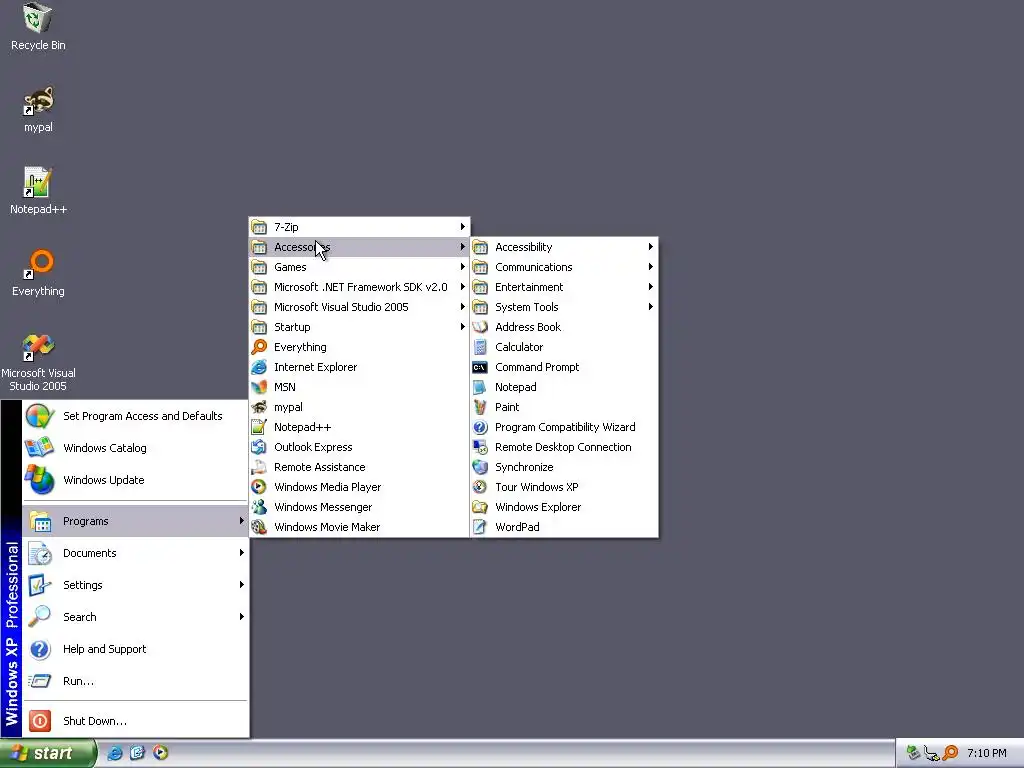Choose Shut Down... from Start menu
This screenshot has width=1024, height=768.
click(x=135, y=721)
